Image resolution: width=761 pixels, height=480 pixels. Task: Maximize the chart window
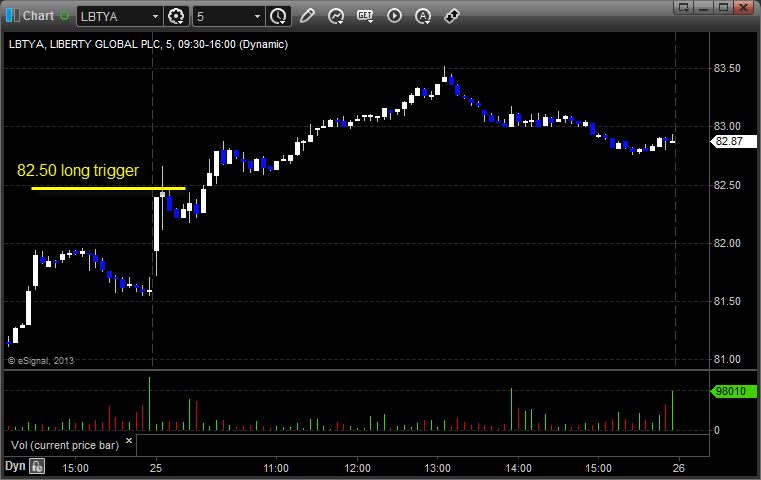click(723, 7)
